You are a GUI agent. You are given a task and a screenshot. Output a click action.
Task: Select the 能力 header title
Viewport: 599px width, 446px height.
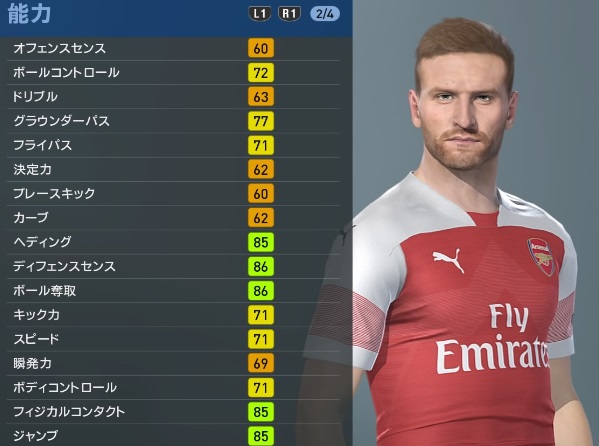[x=29, y=14]
